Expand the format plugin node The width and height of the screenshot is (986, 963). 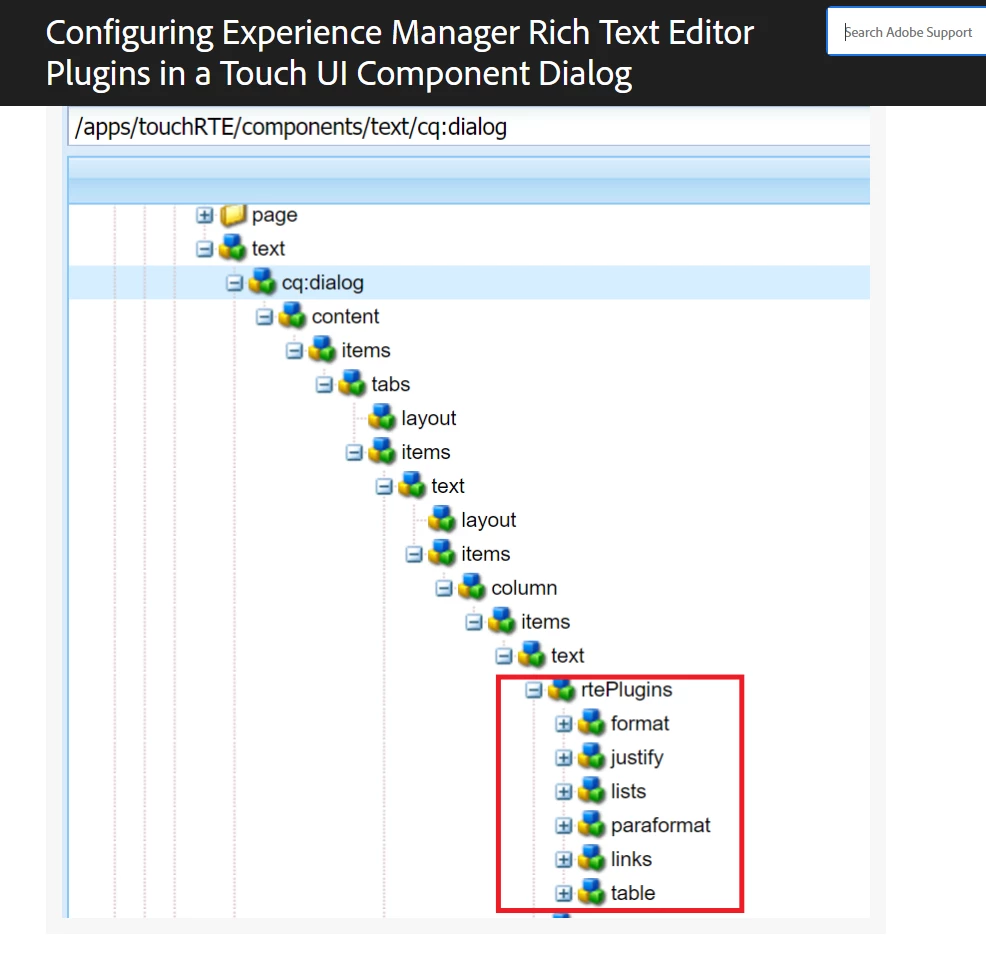tap(563, 725)
